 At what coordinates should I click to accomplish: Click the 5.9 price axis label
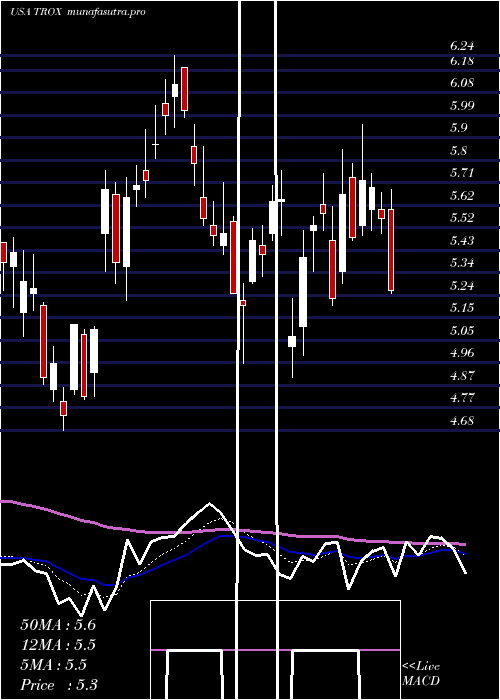tap(459, 128)
